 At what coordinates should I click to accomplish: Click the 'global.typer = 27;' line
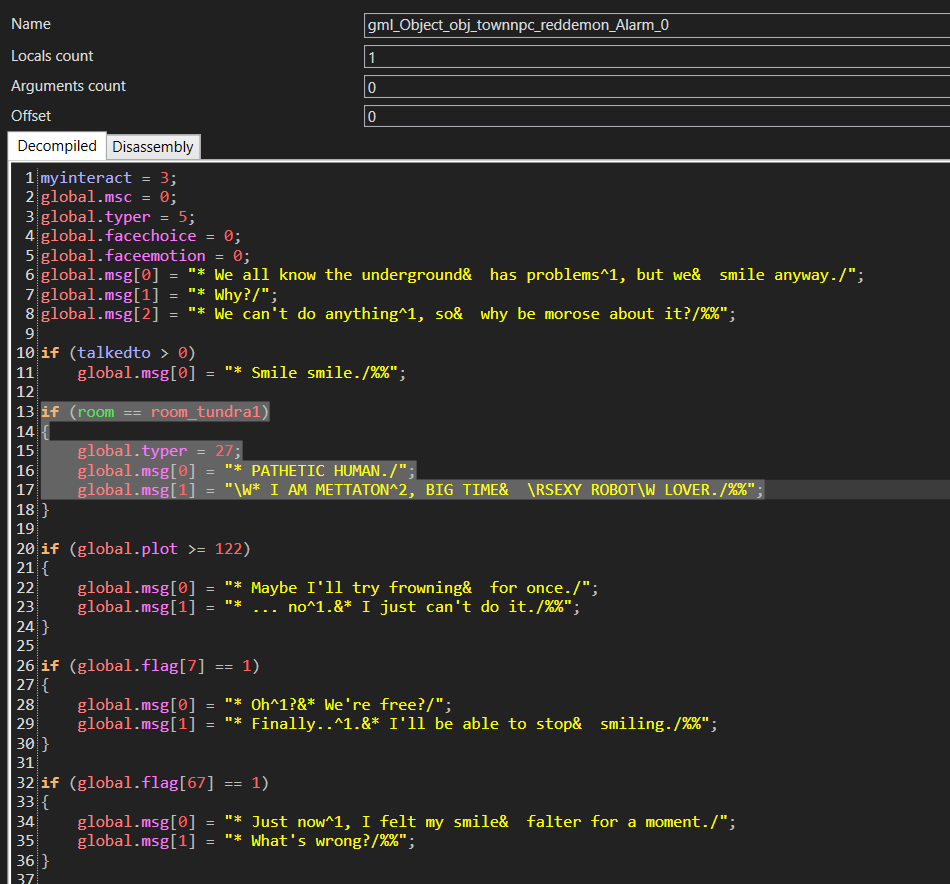[159, 451]
